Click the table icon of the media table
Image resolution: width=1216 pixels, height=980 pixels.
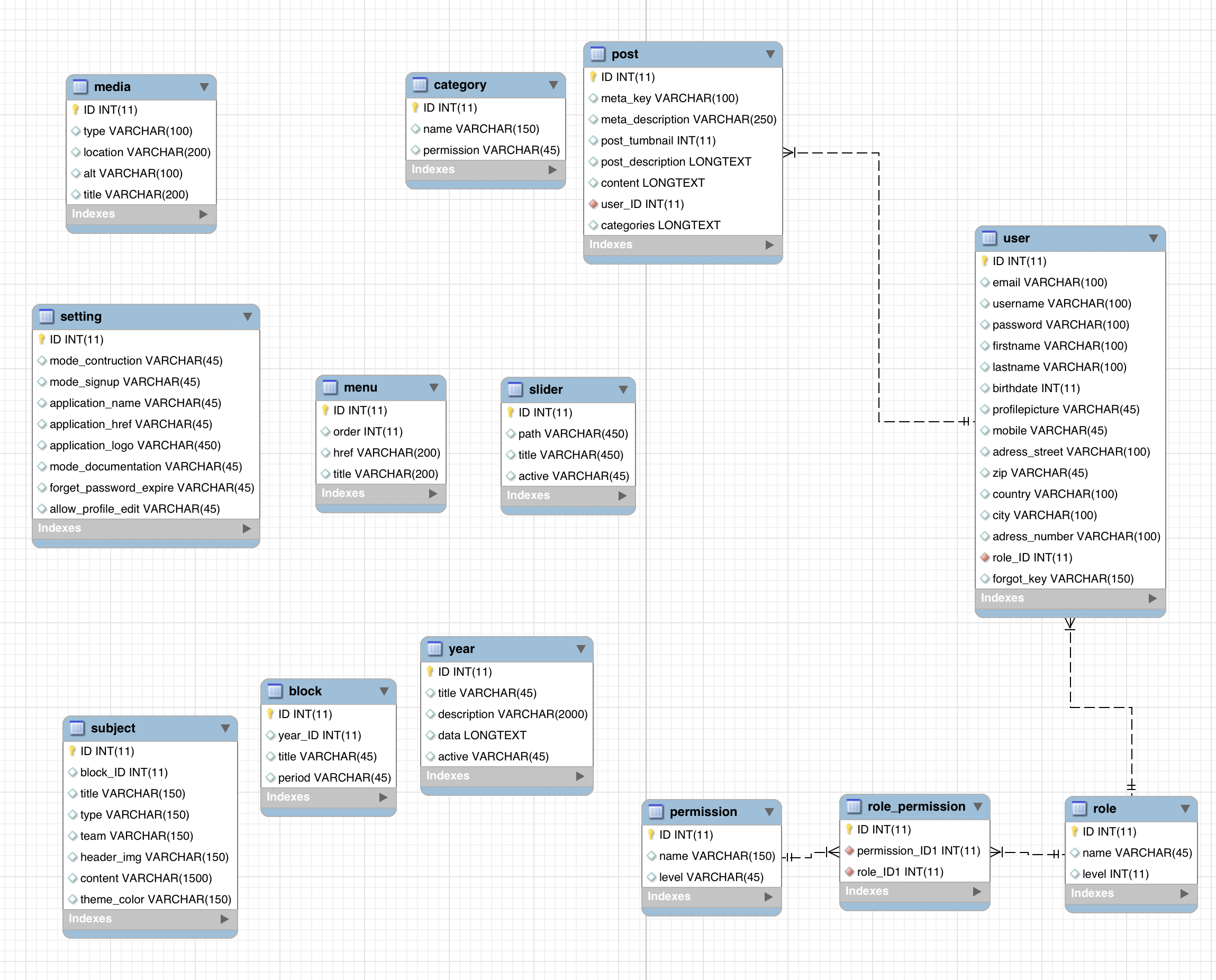[80, 87]
